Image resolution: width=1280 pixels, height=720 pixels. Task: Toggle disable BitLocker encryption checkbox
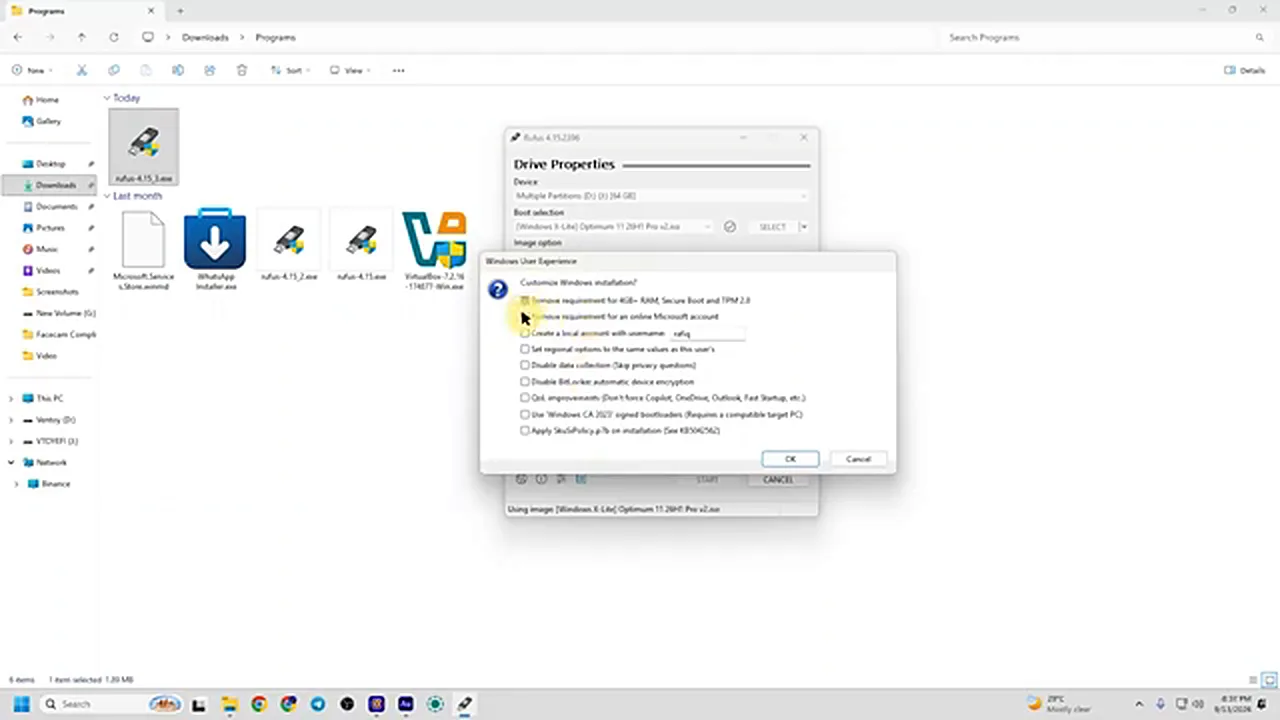[x=525, y=381]
